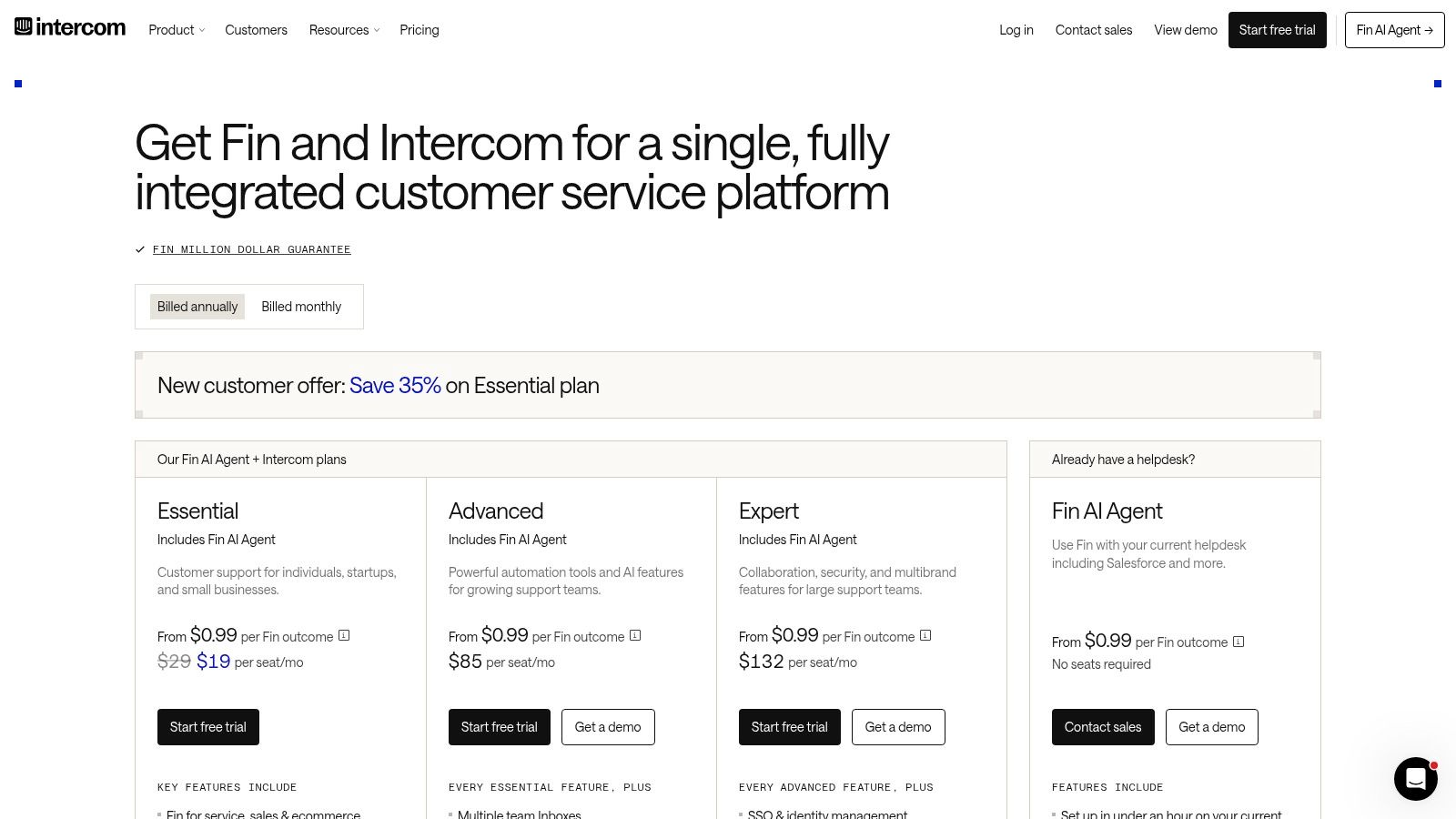The width and height of the screenshot is (1456, 819).
Task: Expand the Resources menu
Action: click(x=344, y=30)
